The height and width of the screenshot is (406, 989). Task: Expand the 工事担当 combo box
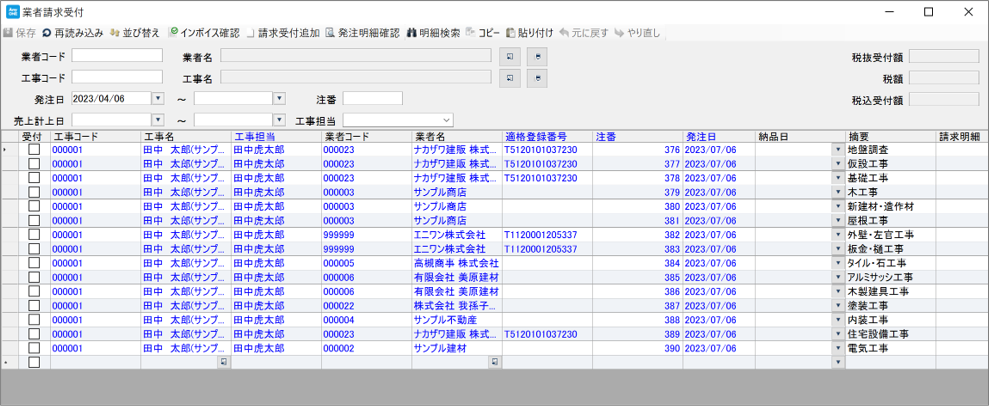click(x=446, y=121)
